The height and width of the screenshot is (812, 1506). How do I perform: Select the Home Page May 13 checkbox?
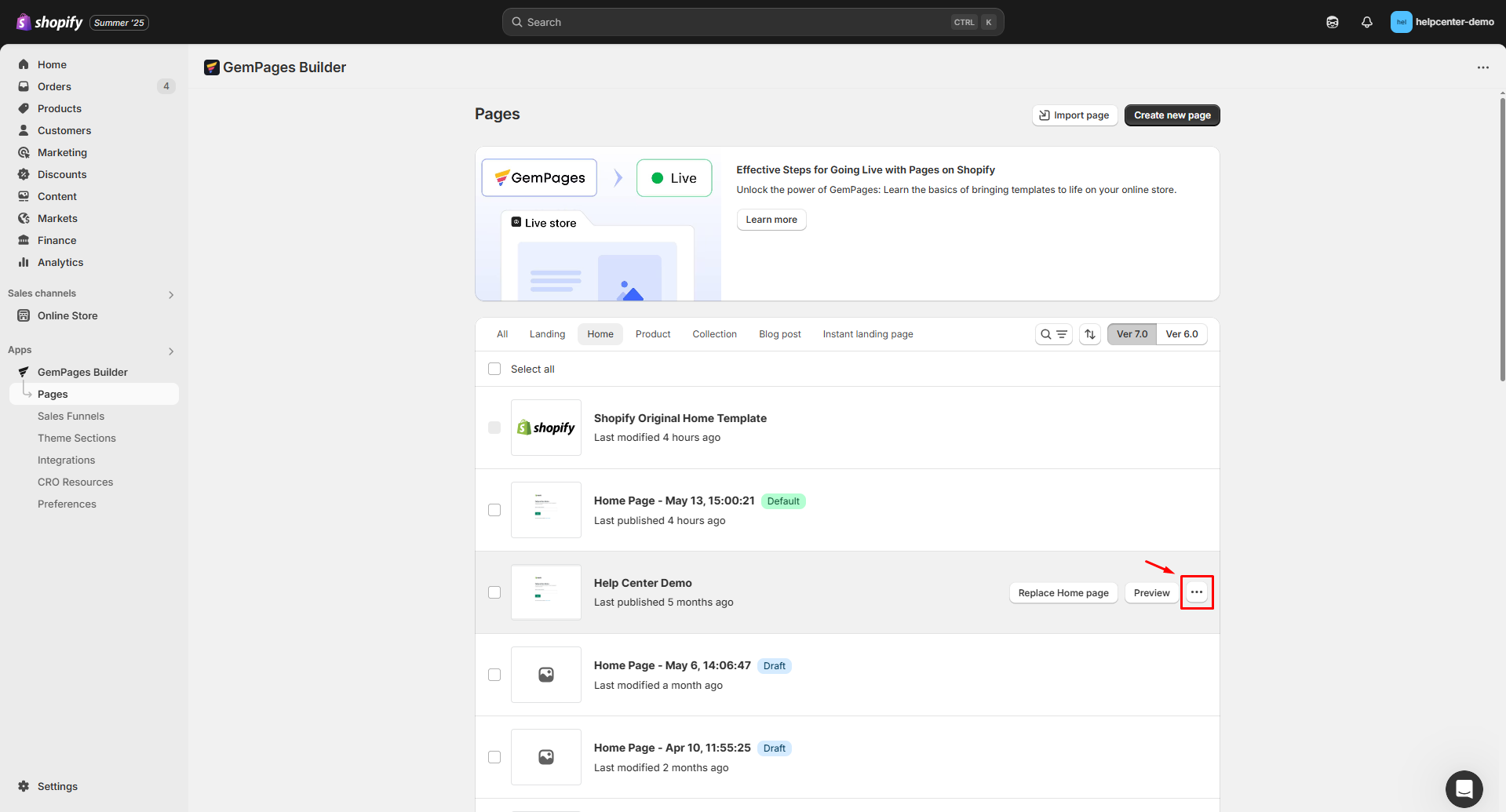[x=494, y=510]
